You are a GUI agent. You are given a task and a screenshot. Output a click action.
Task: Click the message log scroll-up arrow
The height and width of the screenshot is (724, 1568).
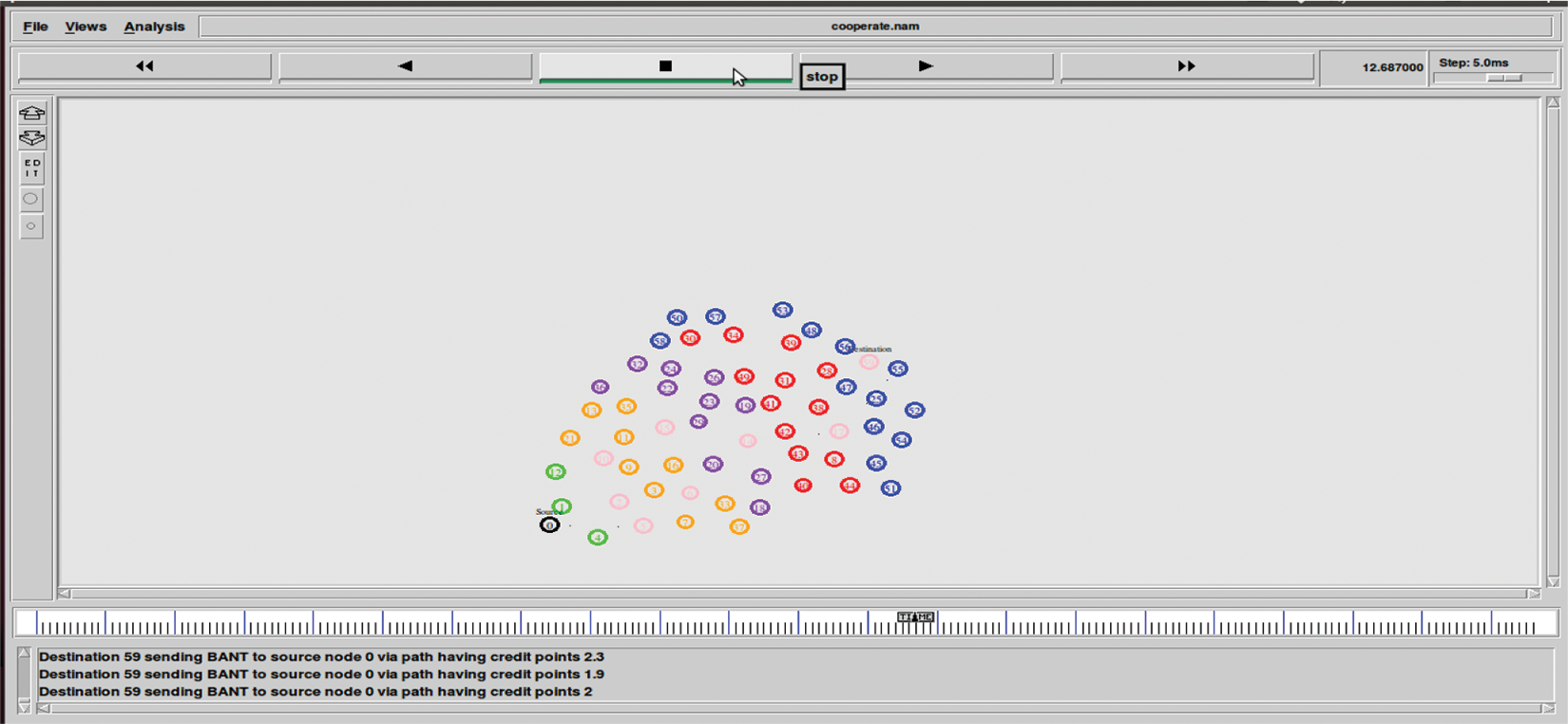click(25, 654)
